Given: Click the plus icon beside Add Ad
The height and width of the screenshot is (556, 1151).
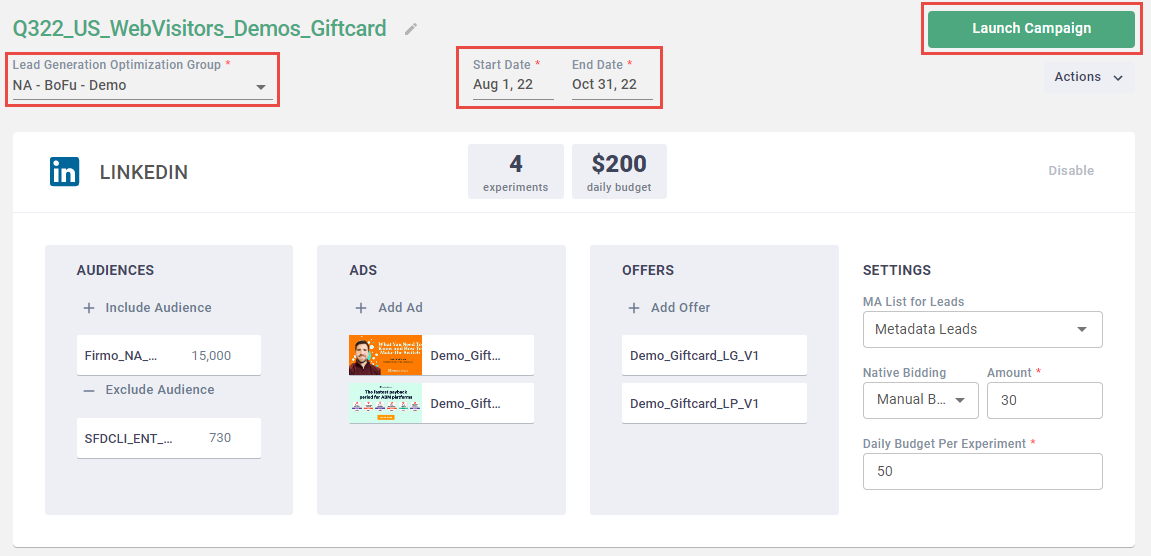Looking at the screenshot, I should 361,308.
